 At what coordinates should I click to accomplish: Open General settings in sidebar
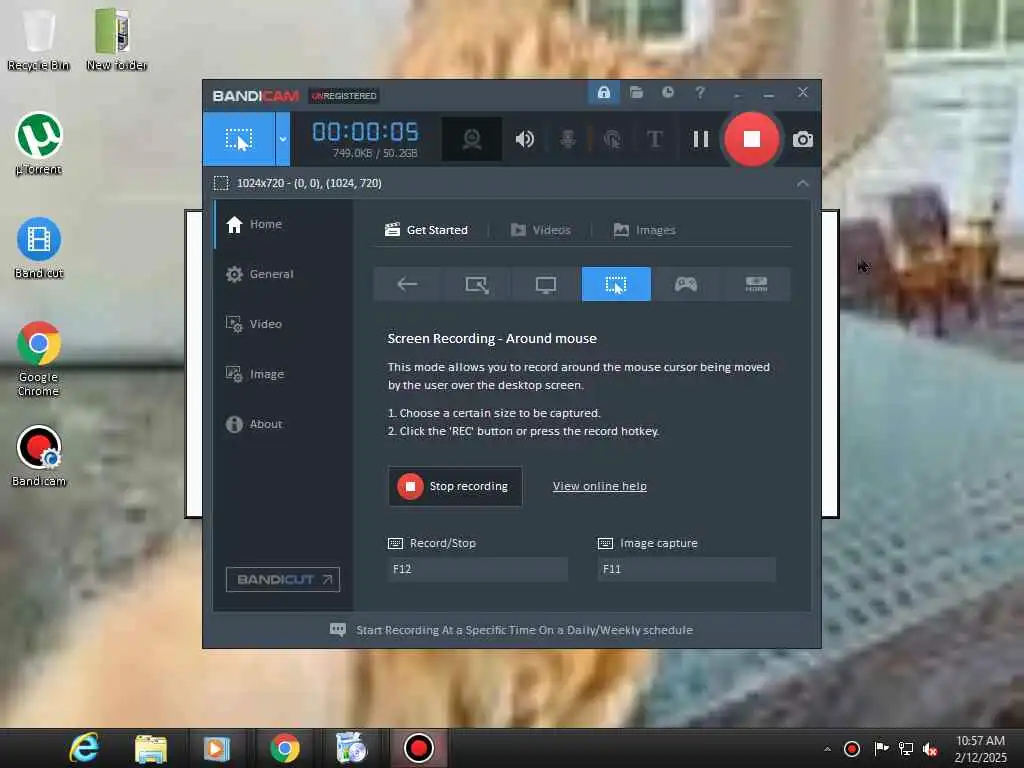click(283, 274)
